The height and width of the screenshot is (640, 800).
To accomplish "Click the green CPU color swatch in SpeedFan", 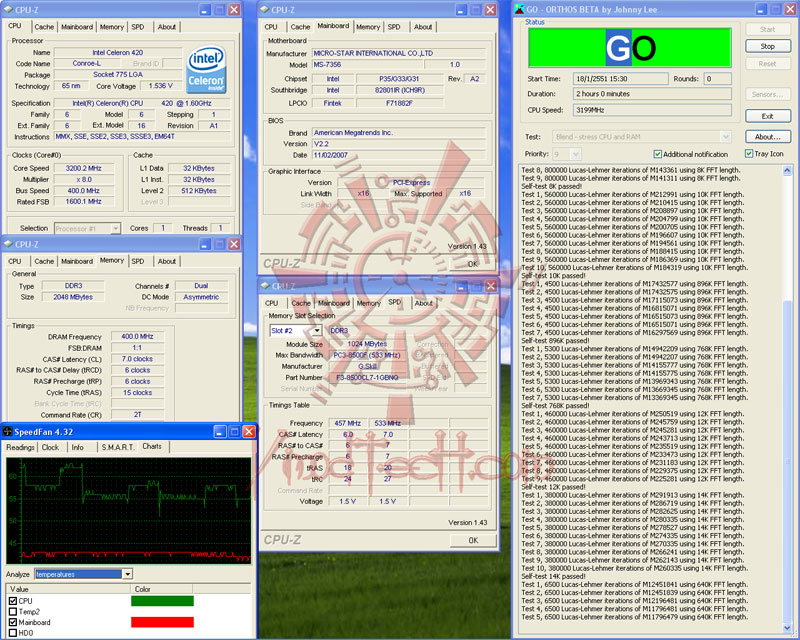I will point(162,601).
